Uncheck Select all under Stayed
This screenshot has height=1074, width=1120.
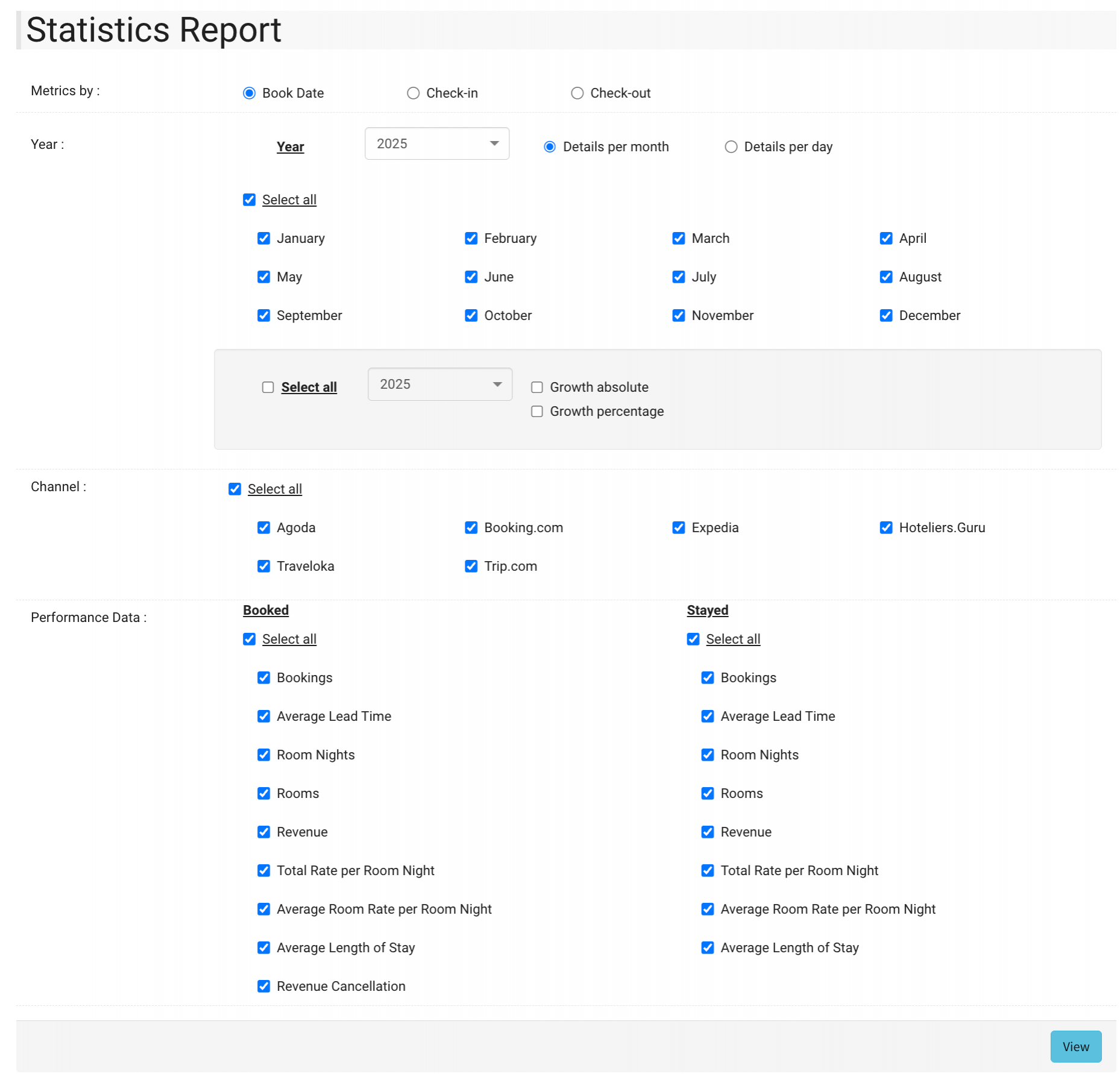tap(693, 639)
